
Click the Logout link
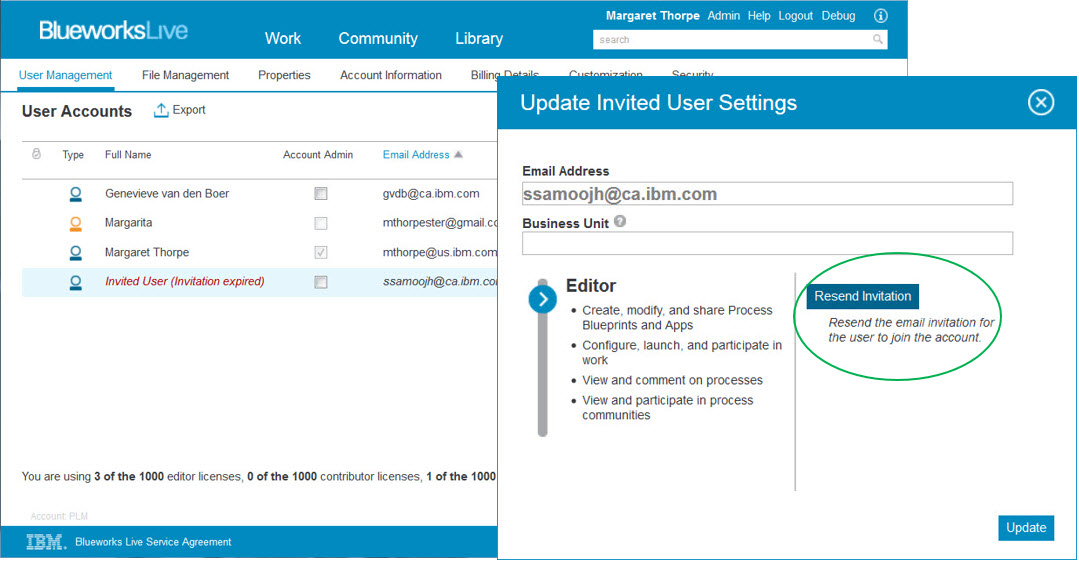[x=795, y=15]
